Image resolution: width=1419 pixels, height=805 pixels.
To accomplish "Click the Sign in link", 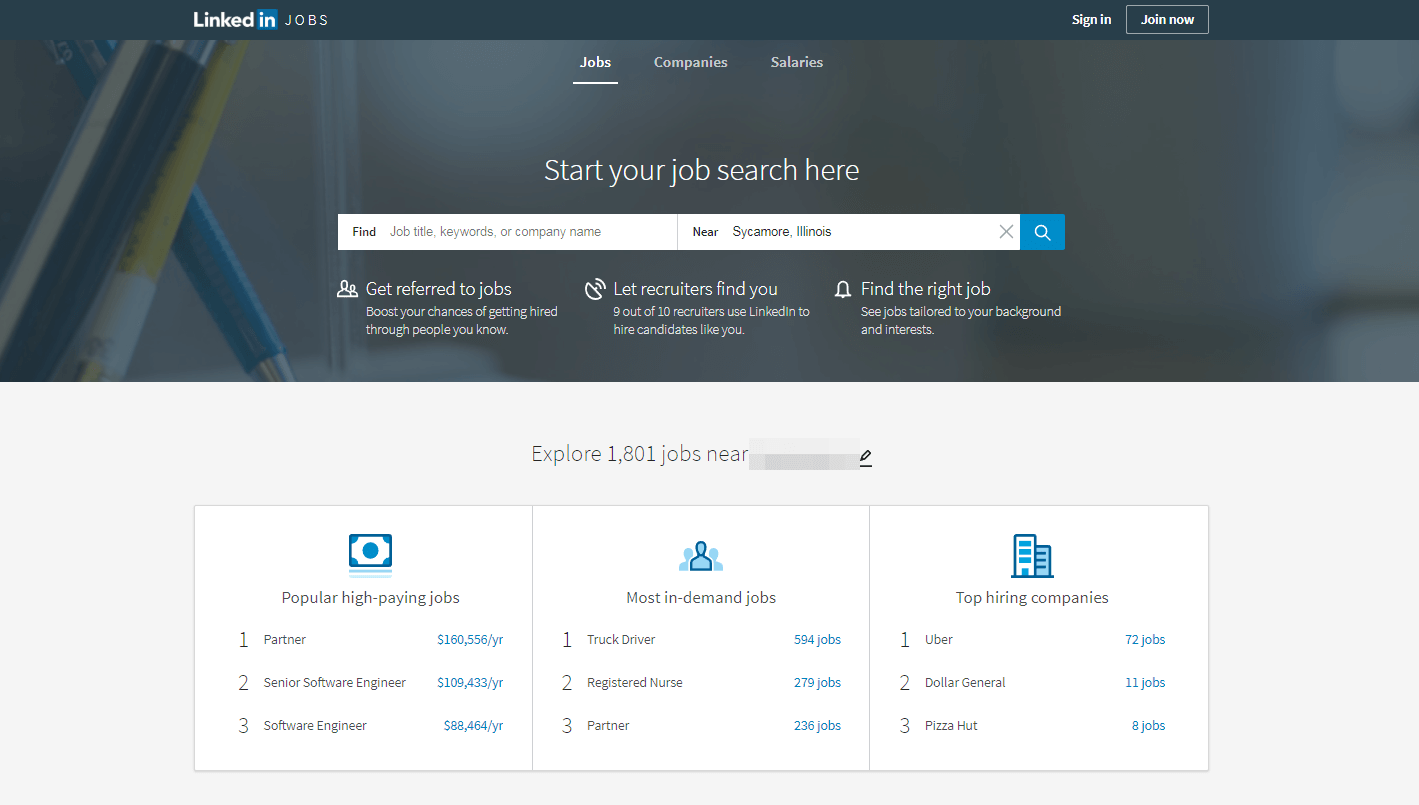I will pyautogui.click(x=1091, y=20).
